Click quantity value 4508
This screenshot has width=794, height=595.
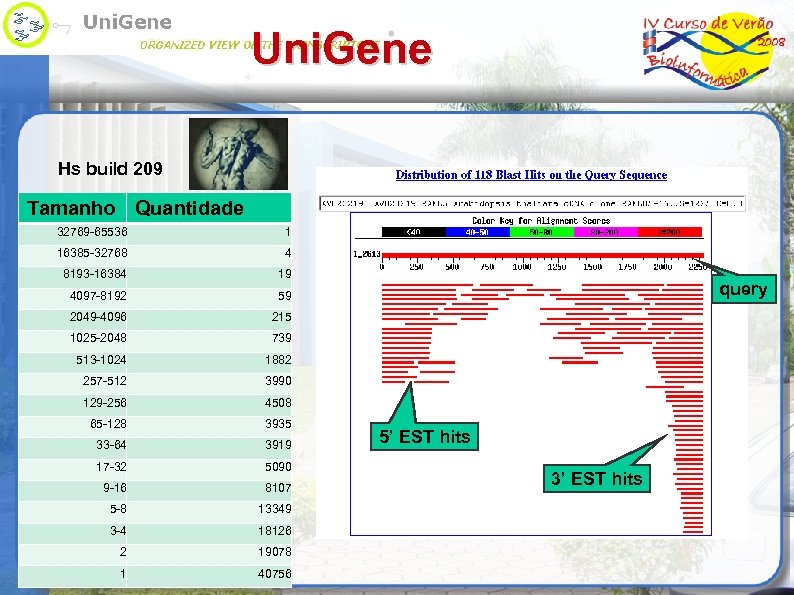[x=278, y=403]
